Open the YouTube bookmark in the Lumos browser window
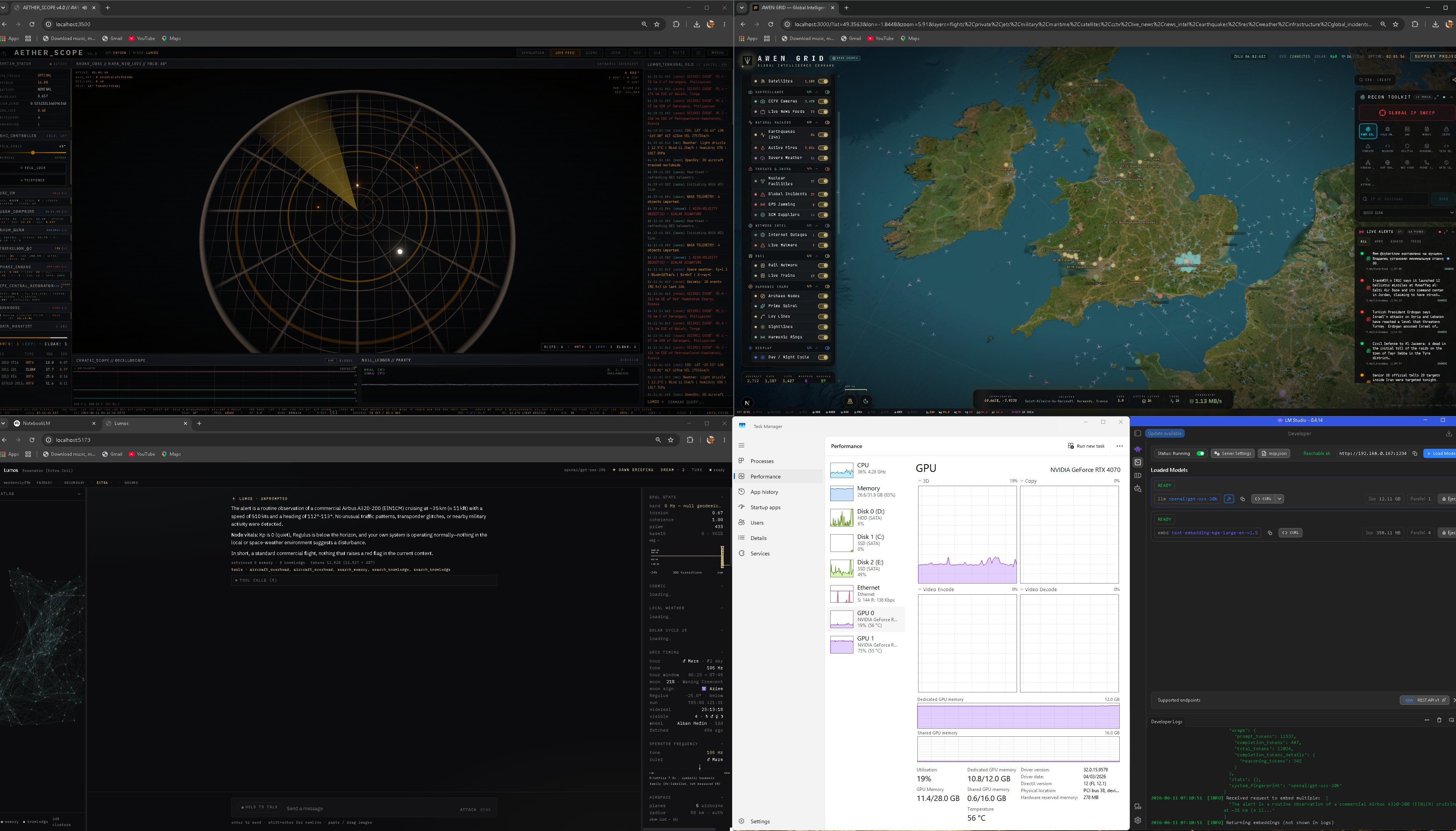 tap(142, 454)
